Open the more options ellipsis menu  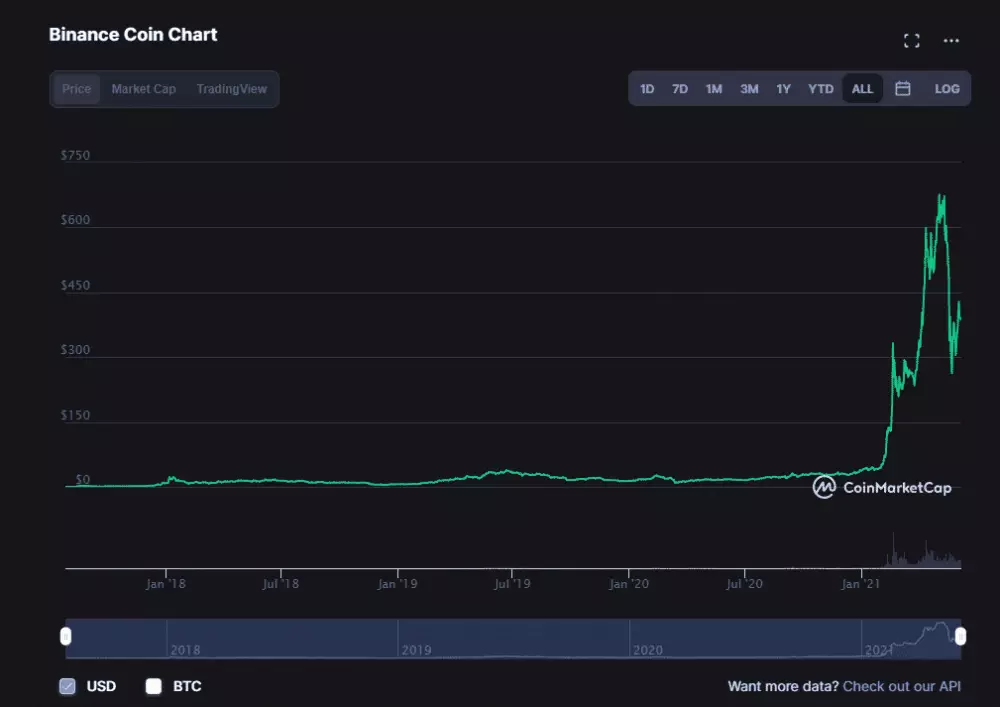click(x=952, y=41)
